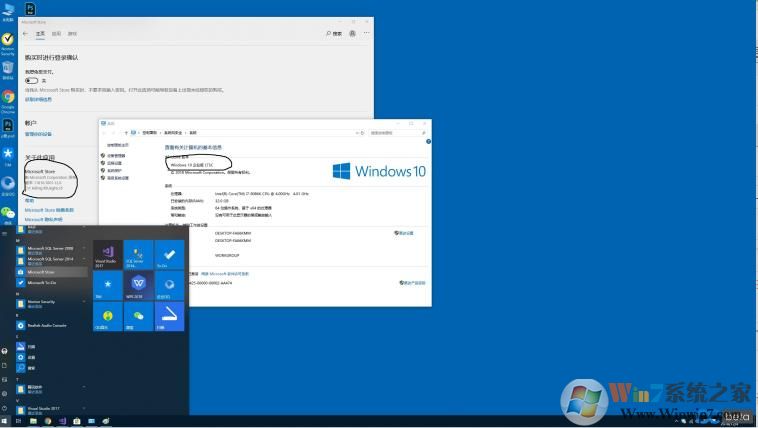Open Realtek Audio Console from the list

pyautogui.click(x=47, y=325)
